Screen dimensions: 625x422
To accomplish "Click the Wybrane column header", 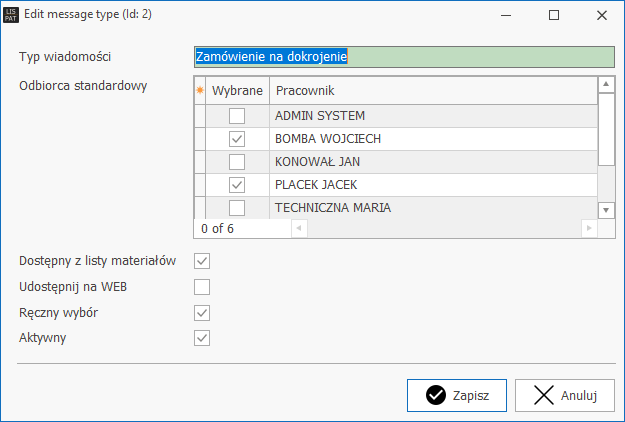I will [237, 90].
